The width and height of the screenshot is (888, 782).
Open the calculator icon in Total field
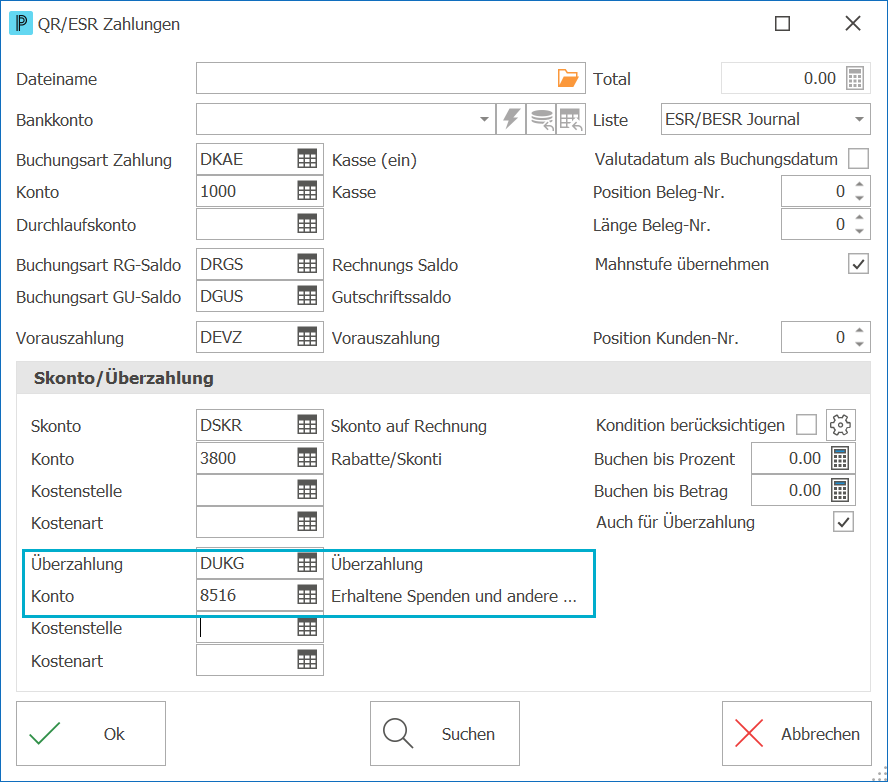coord(855,78)
